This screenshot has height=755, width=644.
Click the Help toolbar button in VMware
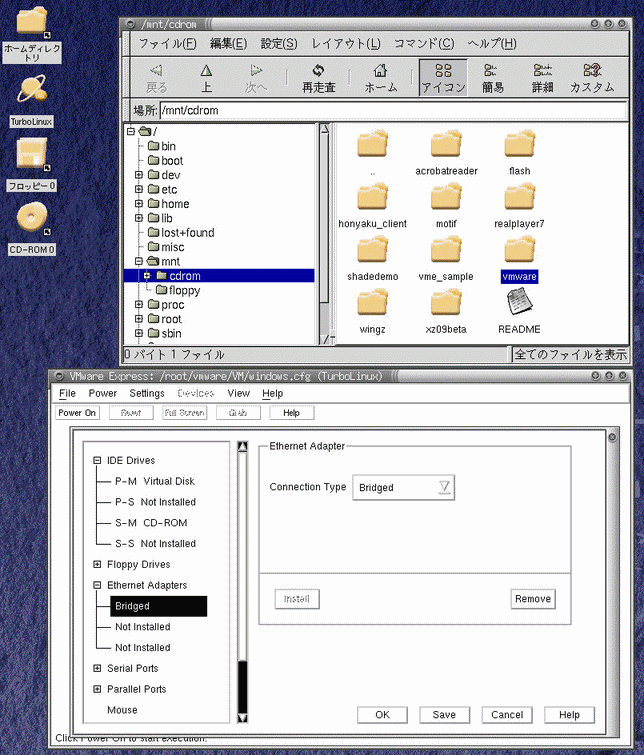click(291, 413)
